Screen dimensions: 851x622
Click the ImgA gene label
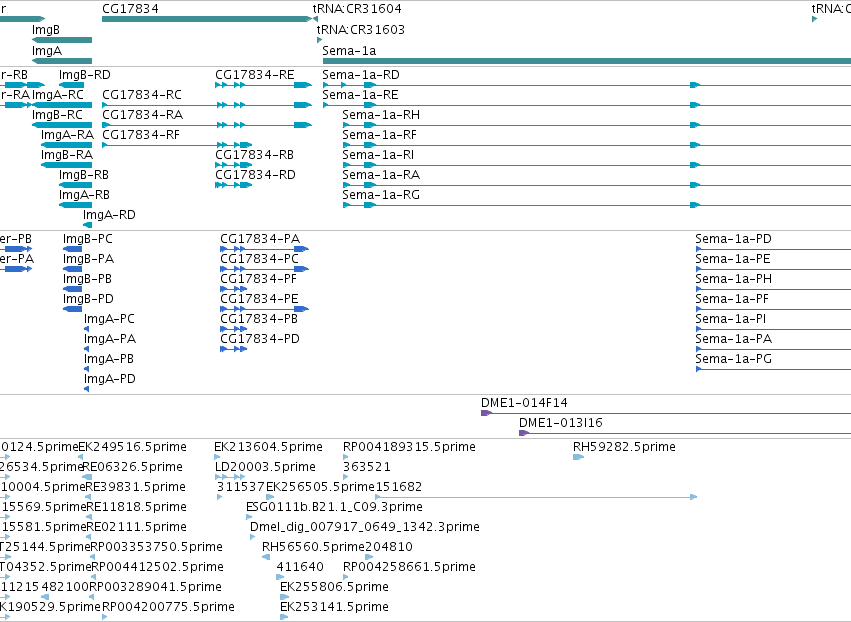pyautogui.click(x=47, y=50)
